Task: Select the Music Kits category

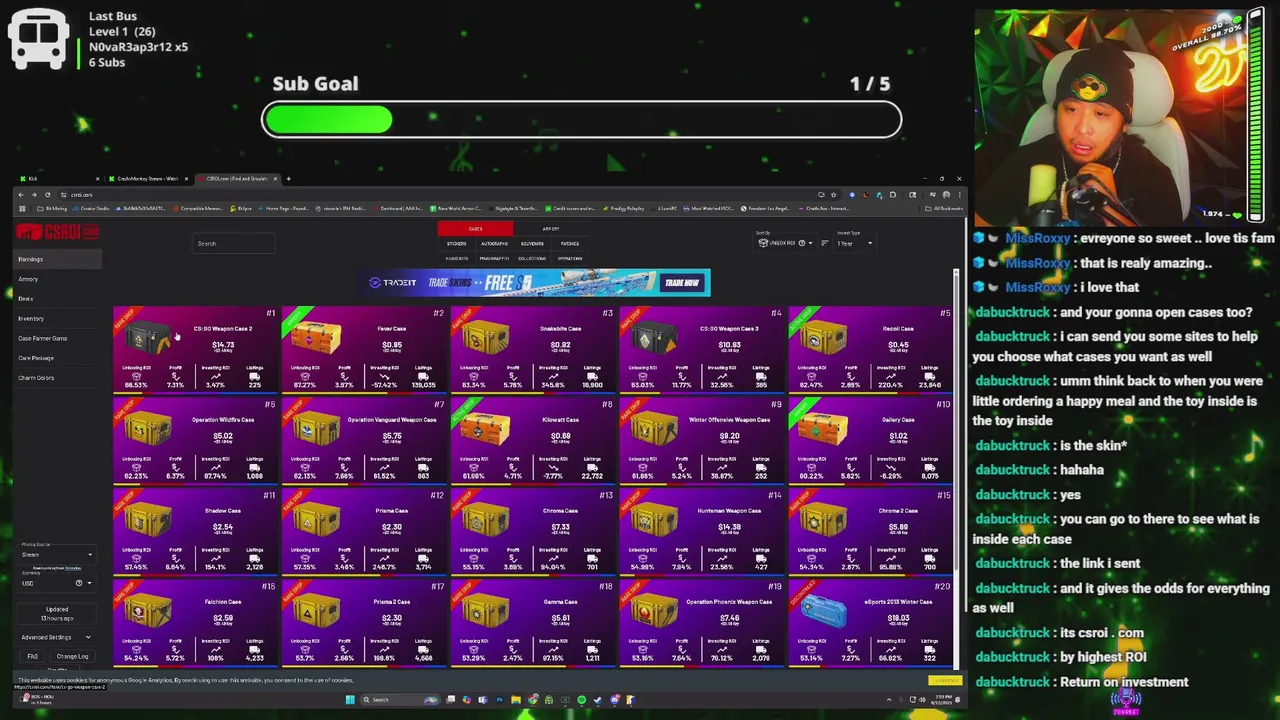Action: (x=456, y=258)
